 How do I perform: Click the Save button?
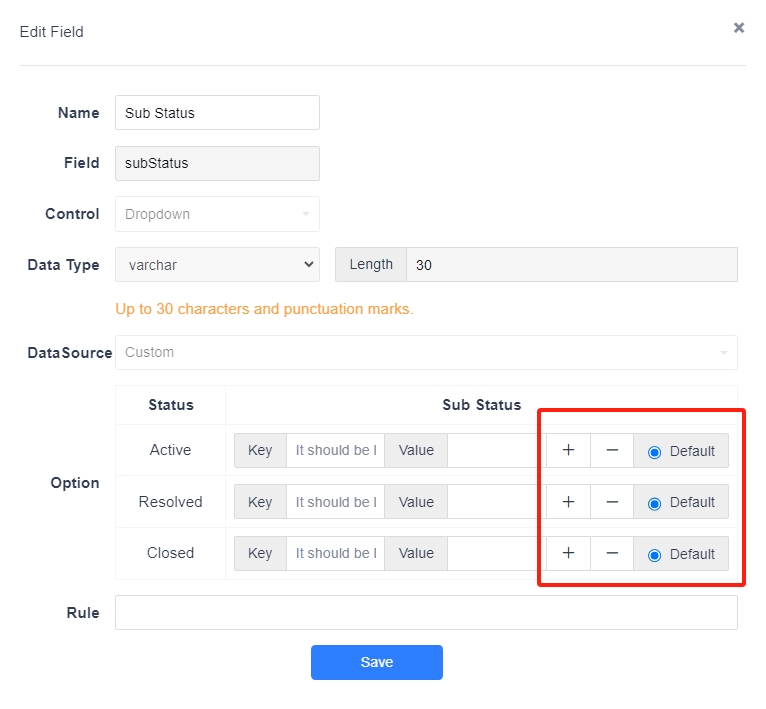(x=377, y=662)
